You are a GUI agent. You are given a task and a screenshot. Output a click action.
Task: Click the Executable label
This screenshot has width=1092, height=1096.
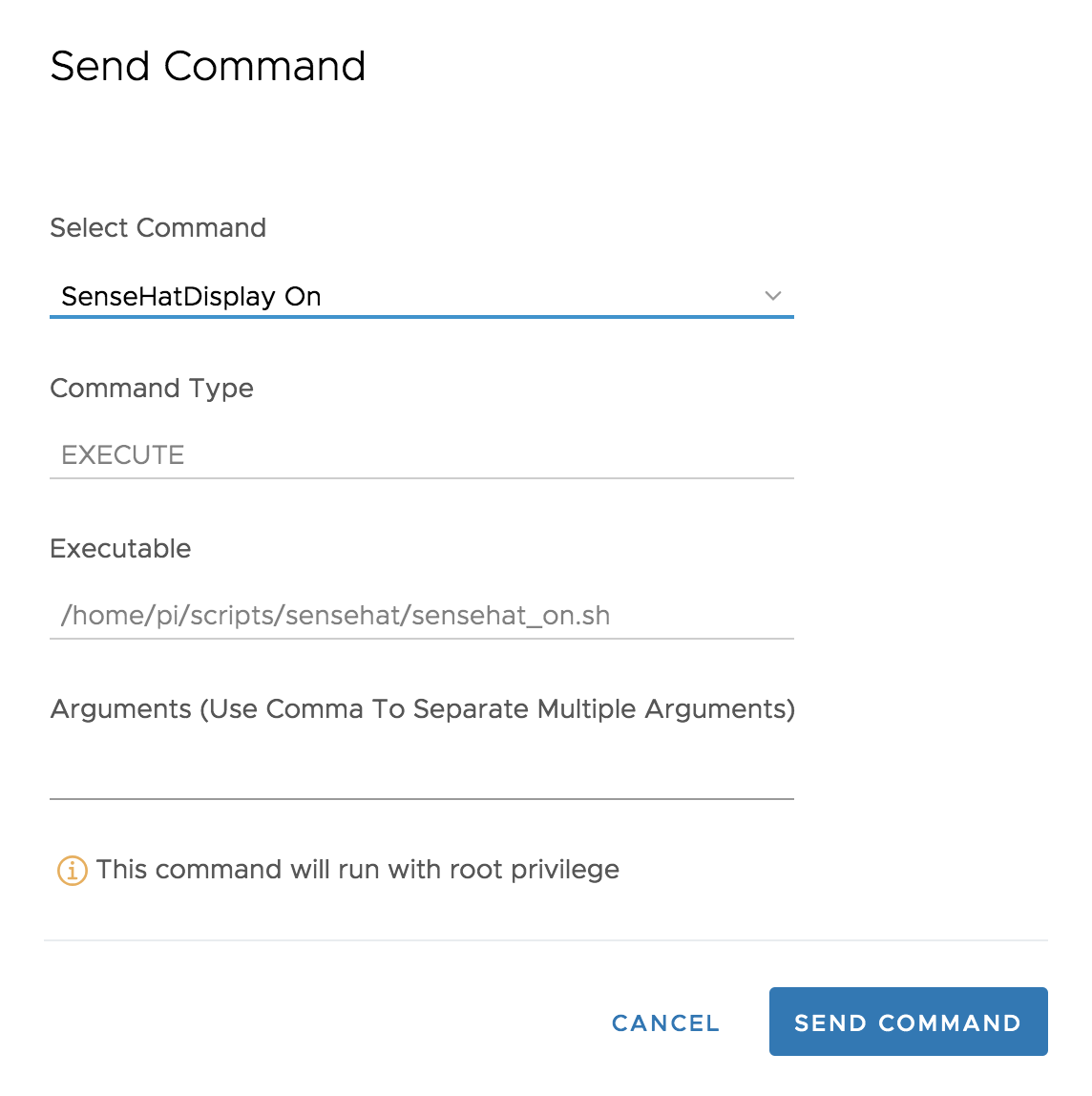click(x=120, y=549)
